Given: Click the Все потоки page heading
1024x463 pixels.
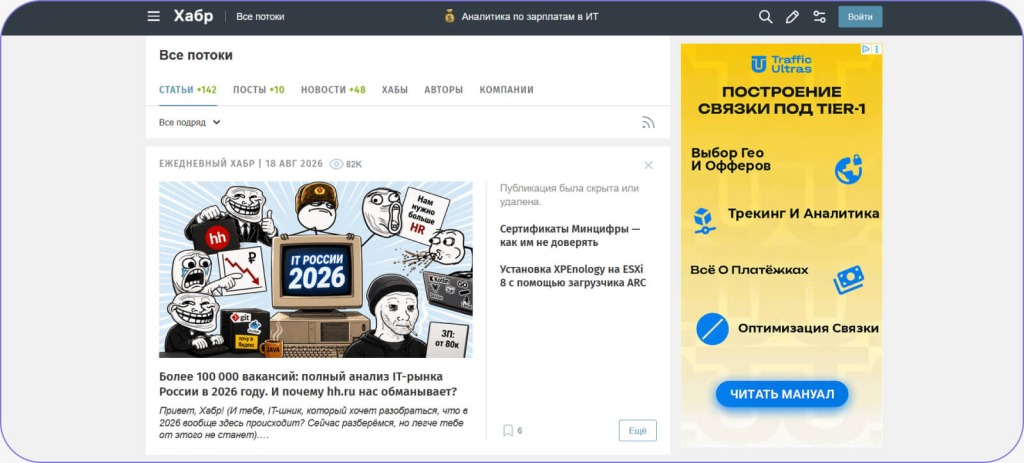Looking at the screenshot, I should click(196, 56).
